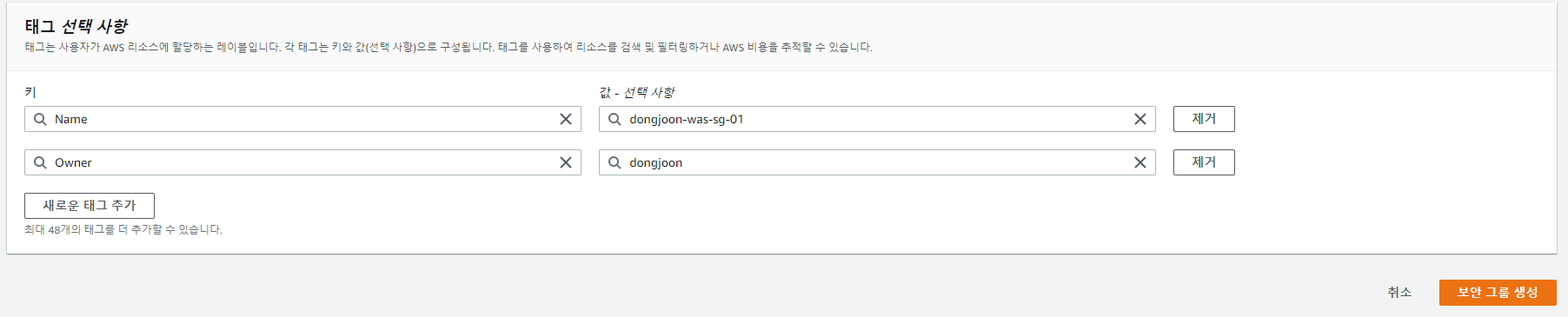The width and height of the screenshot is (1568, 317).
Task: Focus the Owner key input
Action: click(x=302, y=162)
